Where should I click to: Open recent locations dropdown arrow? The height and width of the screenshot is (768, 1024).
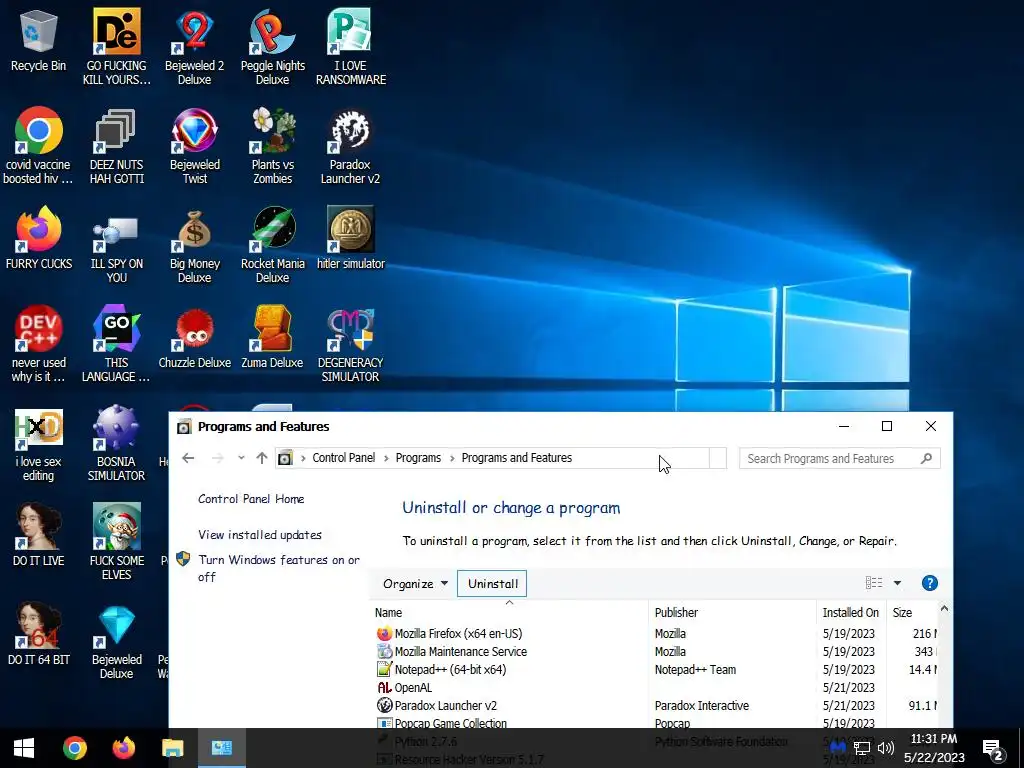coord(242,458)
